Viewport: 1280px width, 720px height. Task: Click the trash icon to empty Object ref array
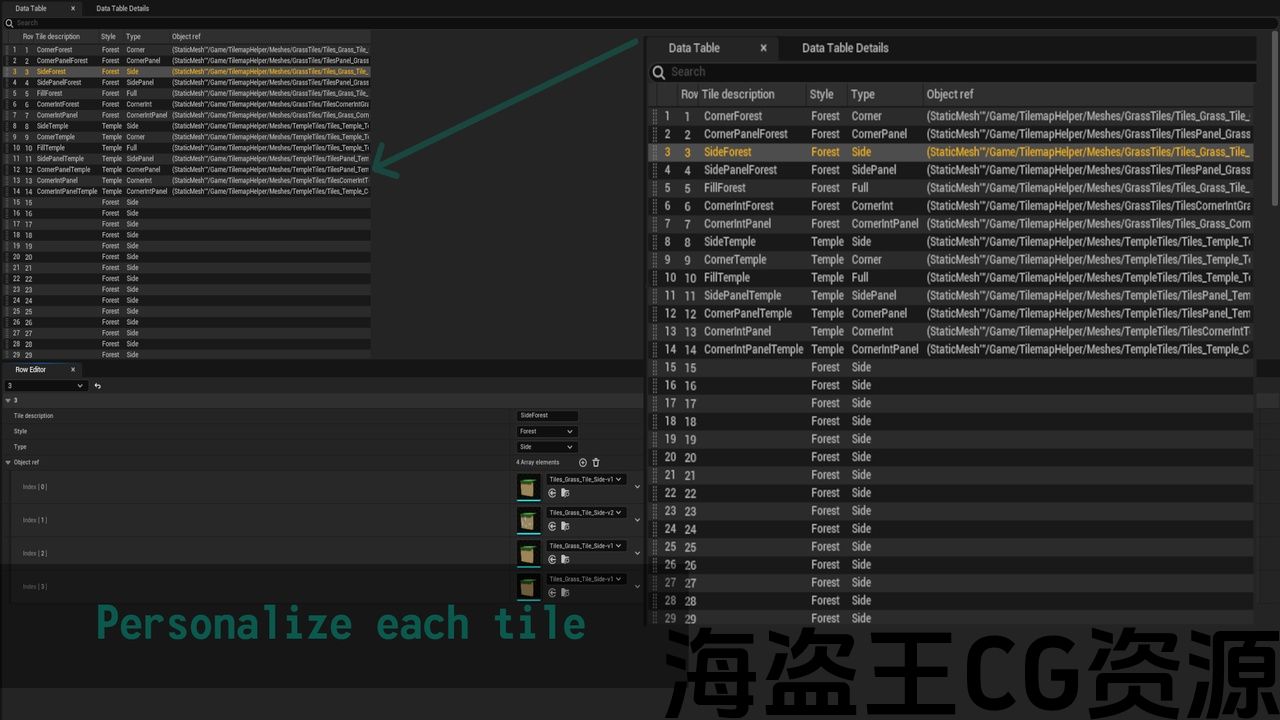(596, 462)
